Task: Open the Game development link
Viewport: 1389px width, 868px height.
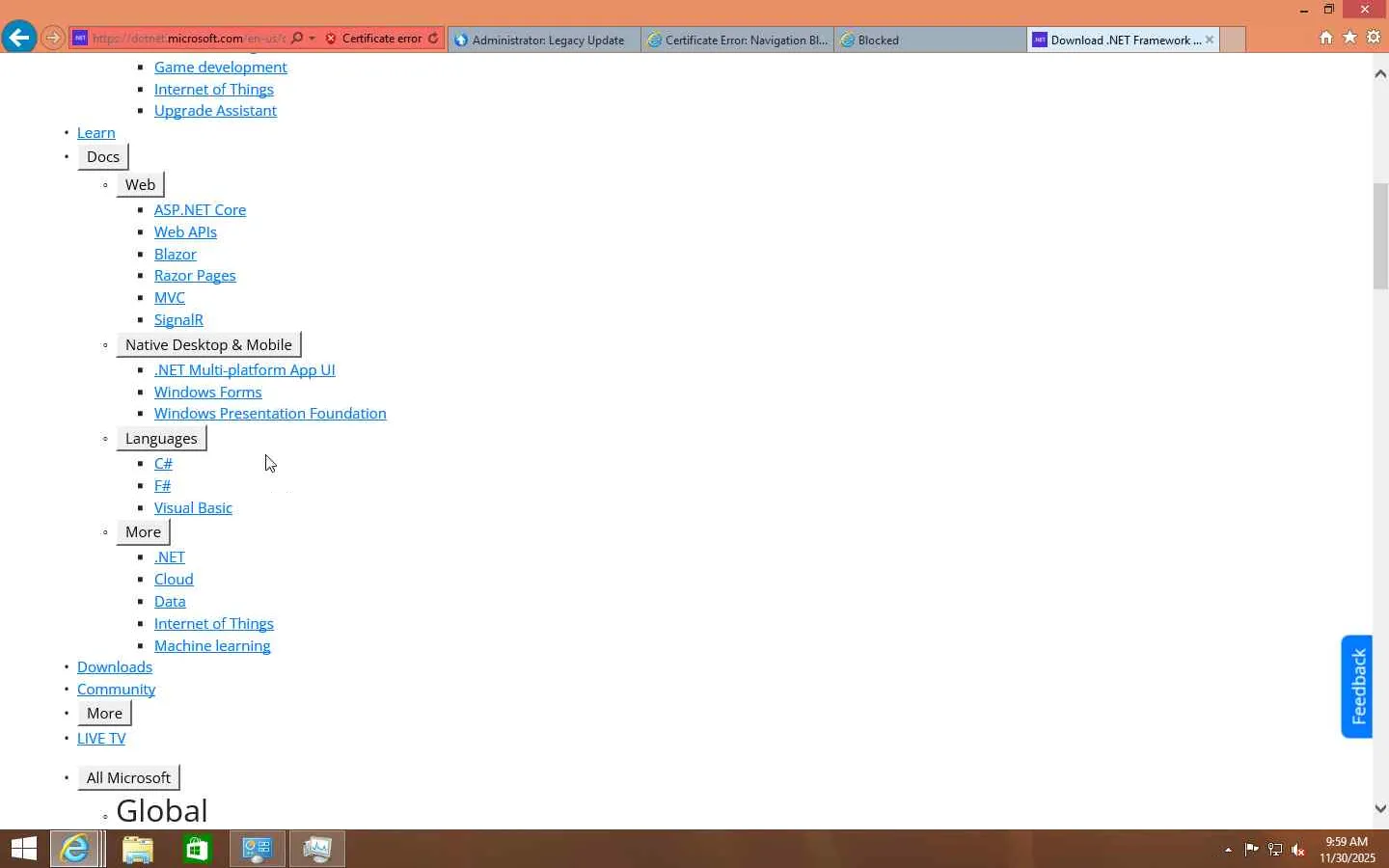Action: (x=221, y=67)
